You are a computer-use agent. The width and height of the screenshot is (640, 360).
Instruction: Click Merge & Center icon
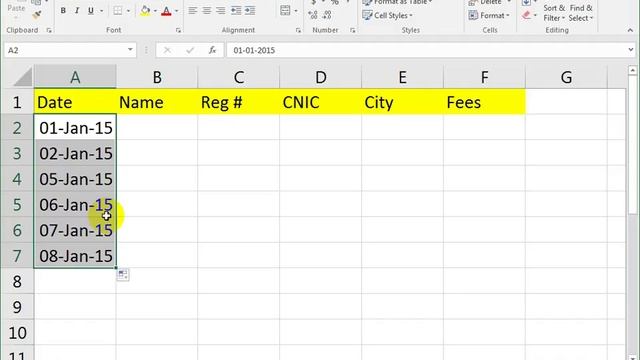pos(285,11)
